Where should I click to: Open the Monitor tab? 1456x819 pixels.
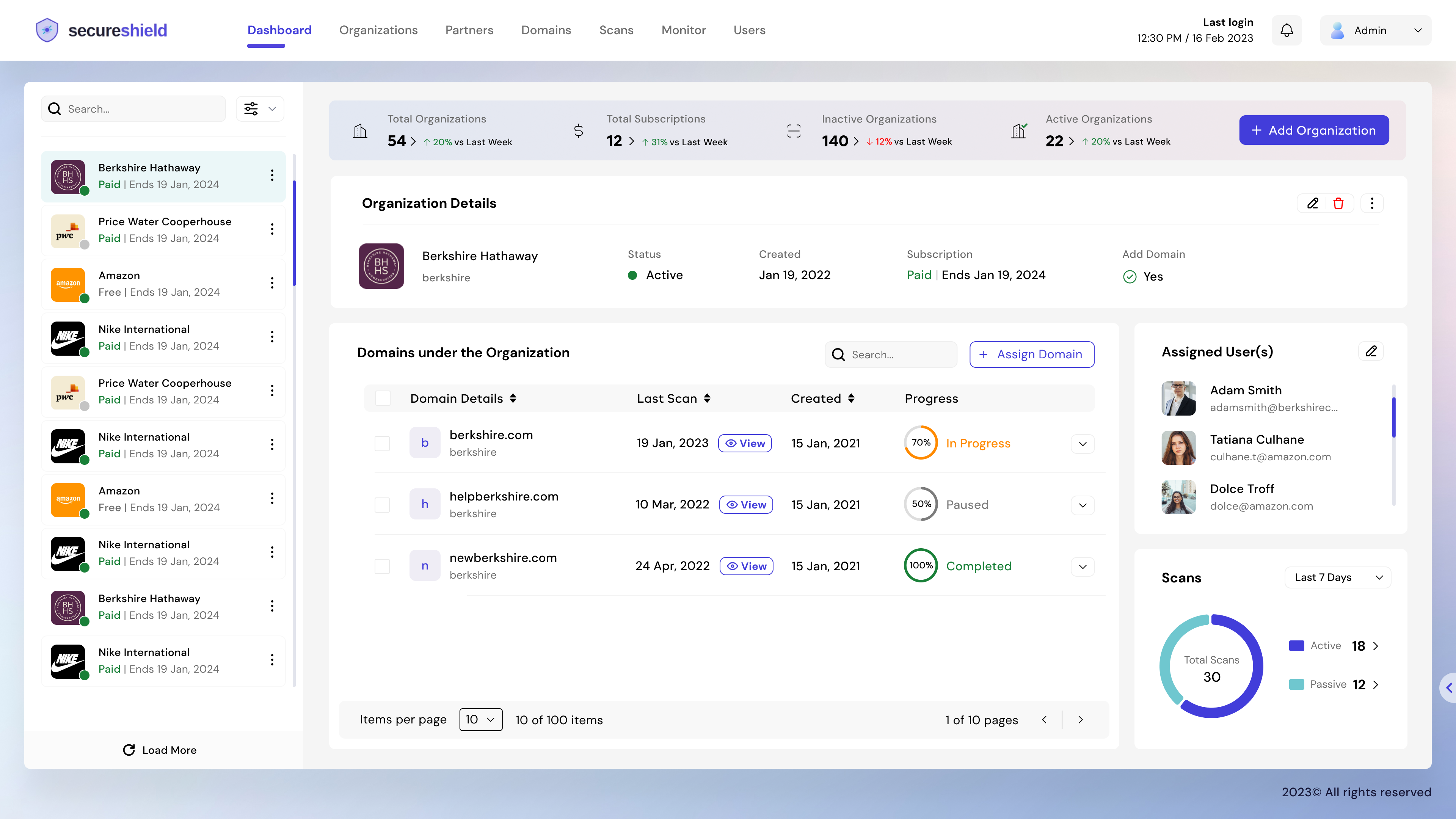683,30
